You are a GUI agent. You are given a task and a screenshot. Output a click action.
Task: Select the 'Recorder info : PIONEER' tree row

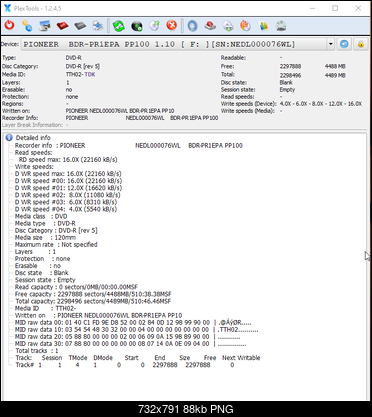tap(129, 145)
